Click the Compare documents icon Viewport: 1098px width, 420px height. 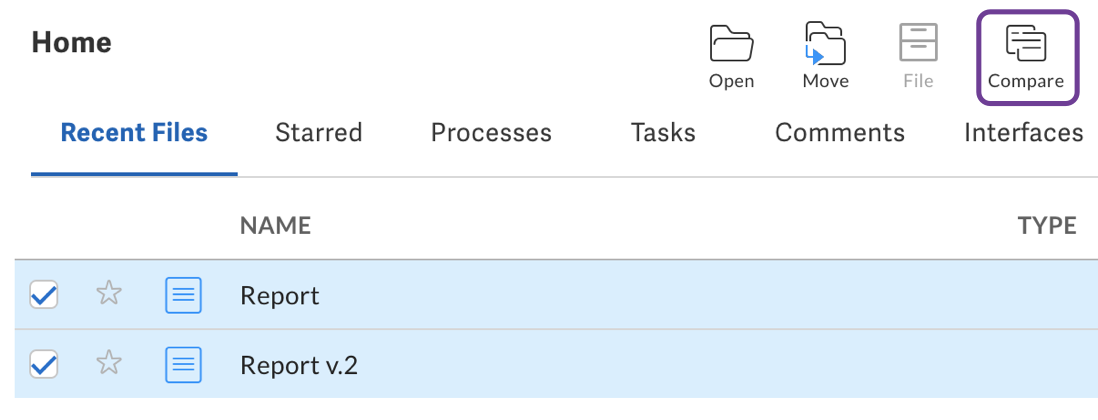pos(1026,45)
